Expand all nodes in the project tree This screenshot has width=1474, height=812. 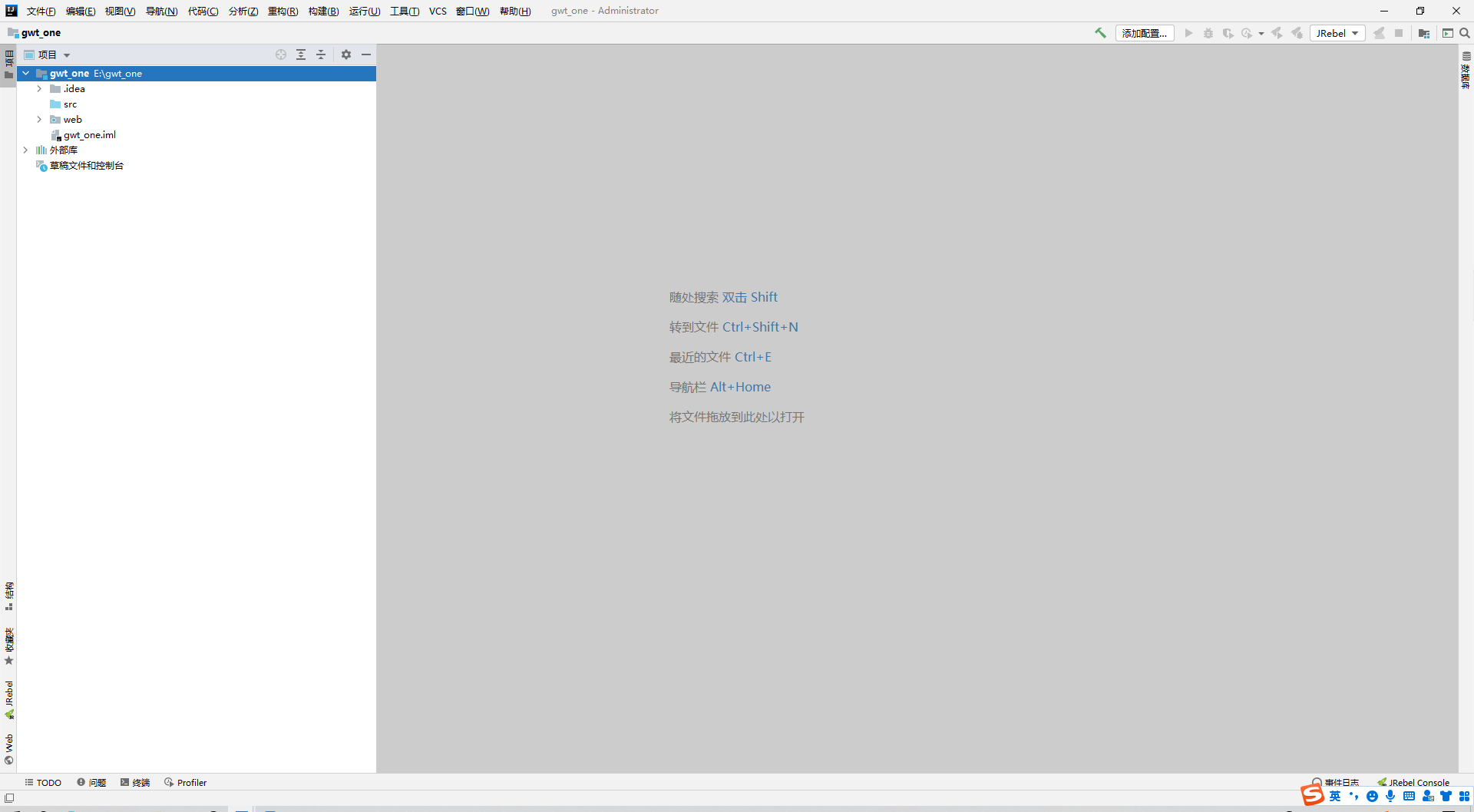(x=301, y=54)
